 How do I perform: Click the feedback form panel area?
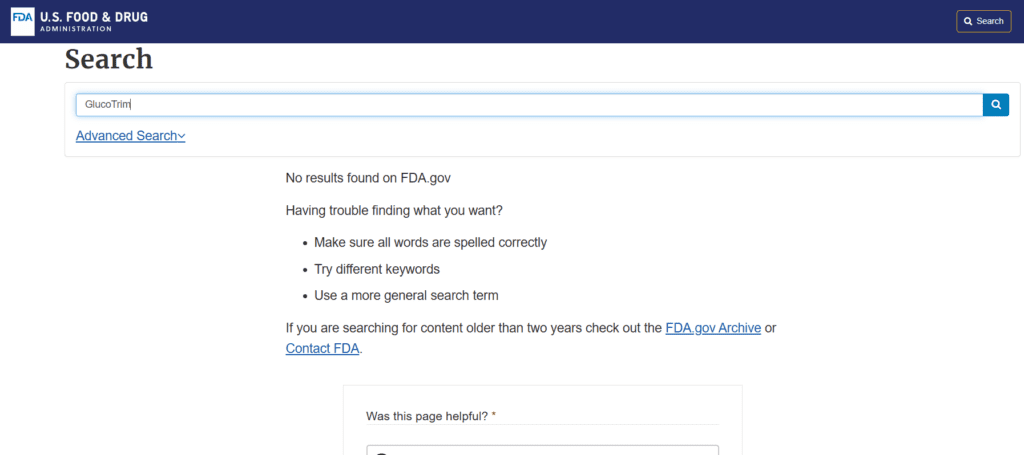543,420
